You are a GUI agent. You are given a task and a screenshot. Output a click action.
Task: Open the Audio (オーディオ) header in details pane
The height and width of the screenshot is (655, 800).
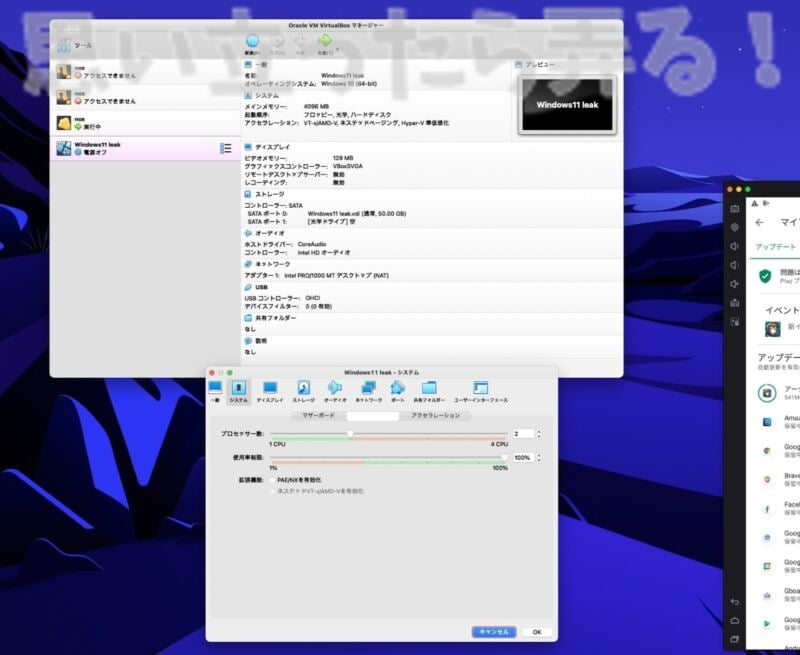264,233
